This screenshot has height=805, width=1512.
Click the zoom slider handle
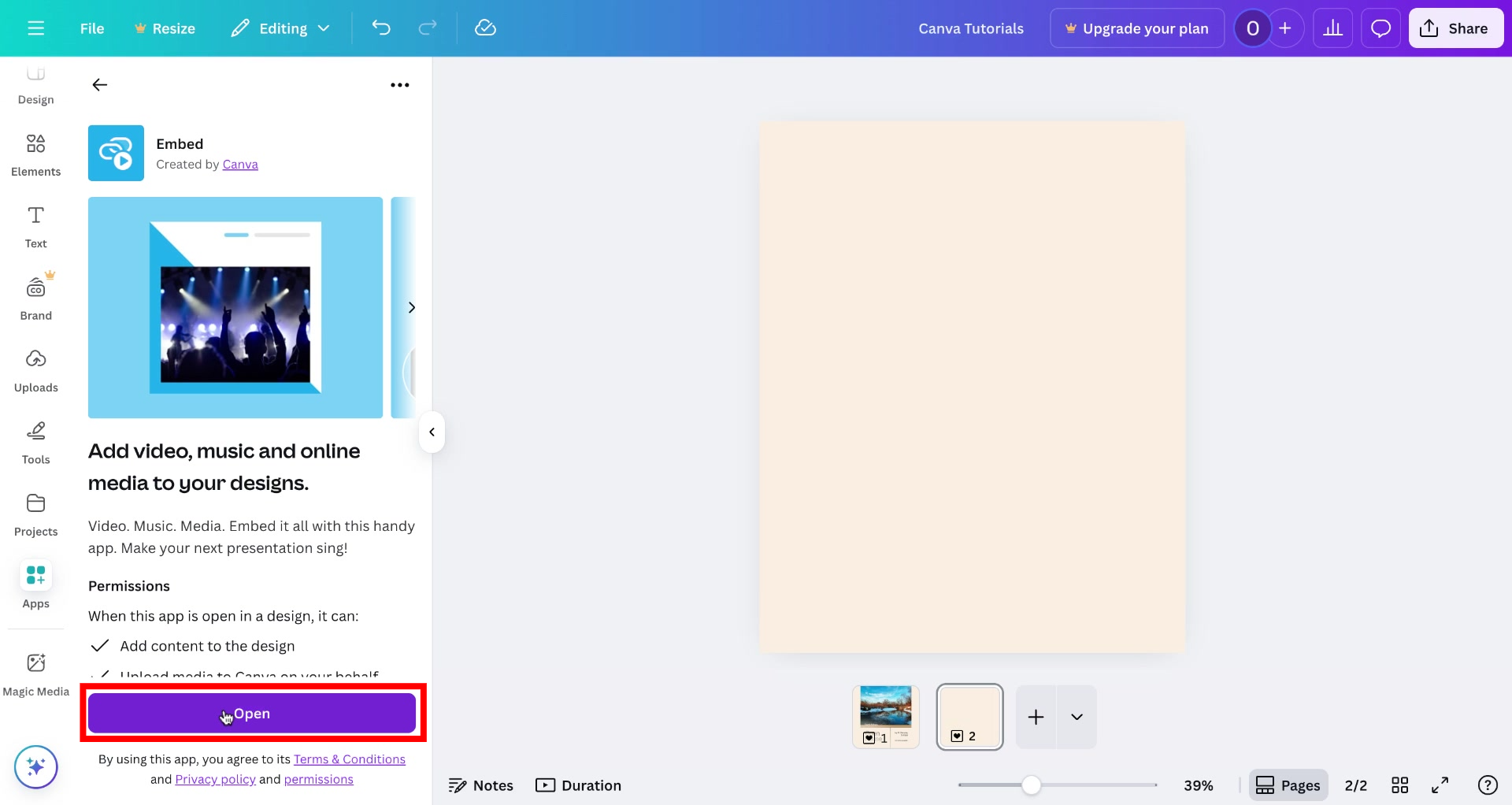point(1032,785)
